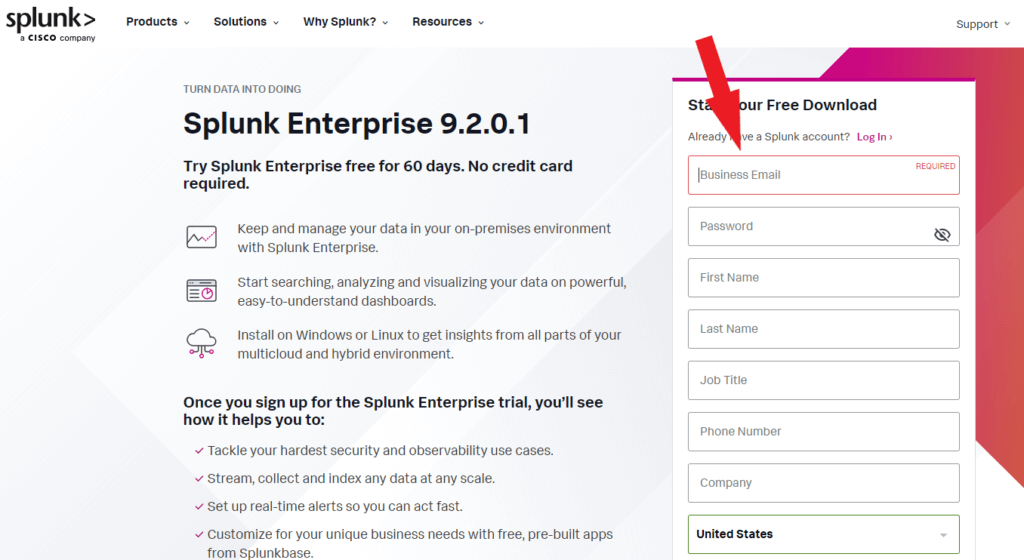Click the Job Title field
Viewport: 1024px width, 560px height.
[x=824, y=380]
